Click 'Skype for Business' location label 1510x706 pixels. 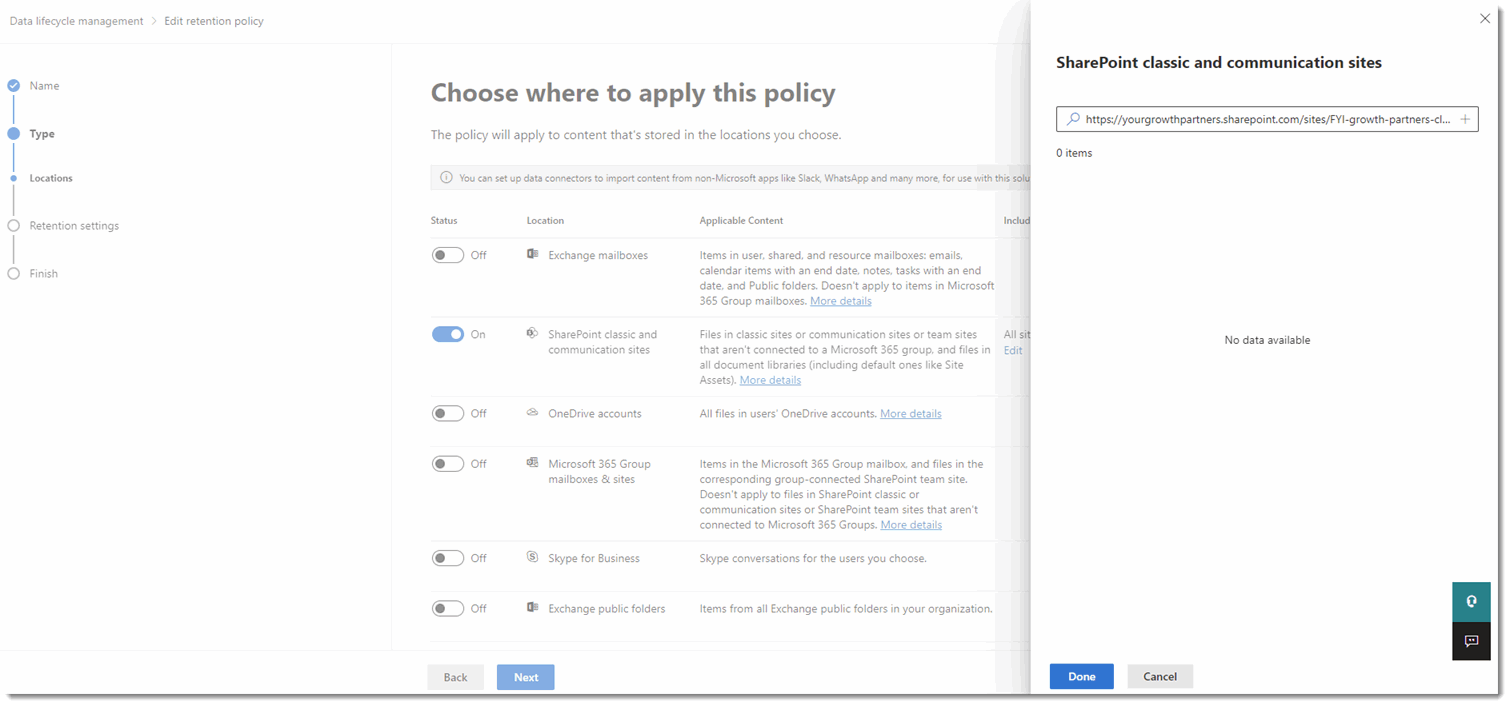(594, 558)
